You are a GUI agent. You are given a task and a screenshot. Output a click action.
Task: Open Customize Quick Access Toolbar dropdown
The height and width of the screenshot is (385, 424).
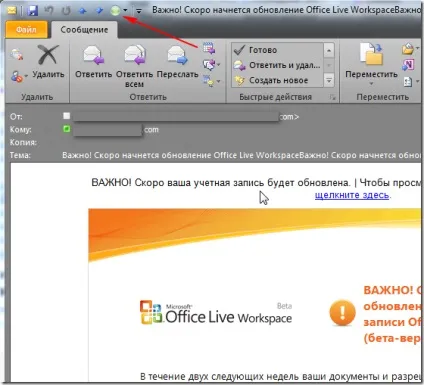[x=139, y=11]
